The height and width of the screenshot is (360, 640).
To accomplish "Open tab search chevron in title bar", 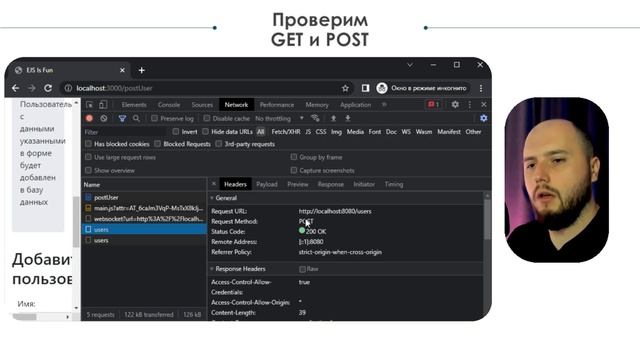I will point(410,65).
